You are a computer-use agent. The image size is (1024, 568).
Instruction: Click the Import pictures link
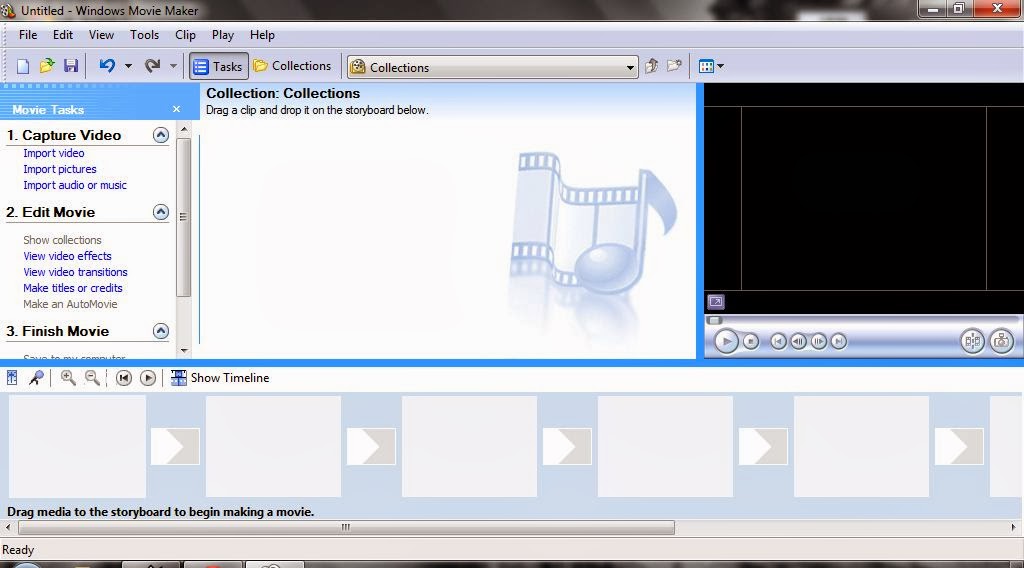(x=60, y=169)
